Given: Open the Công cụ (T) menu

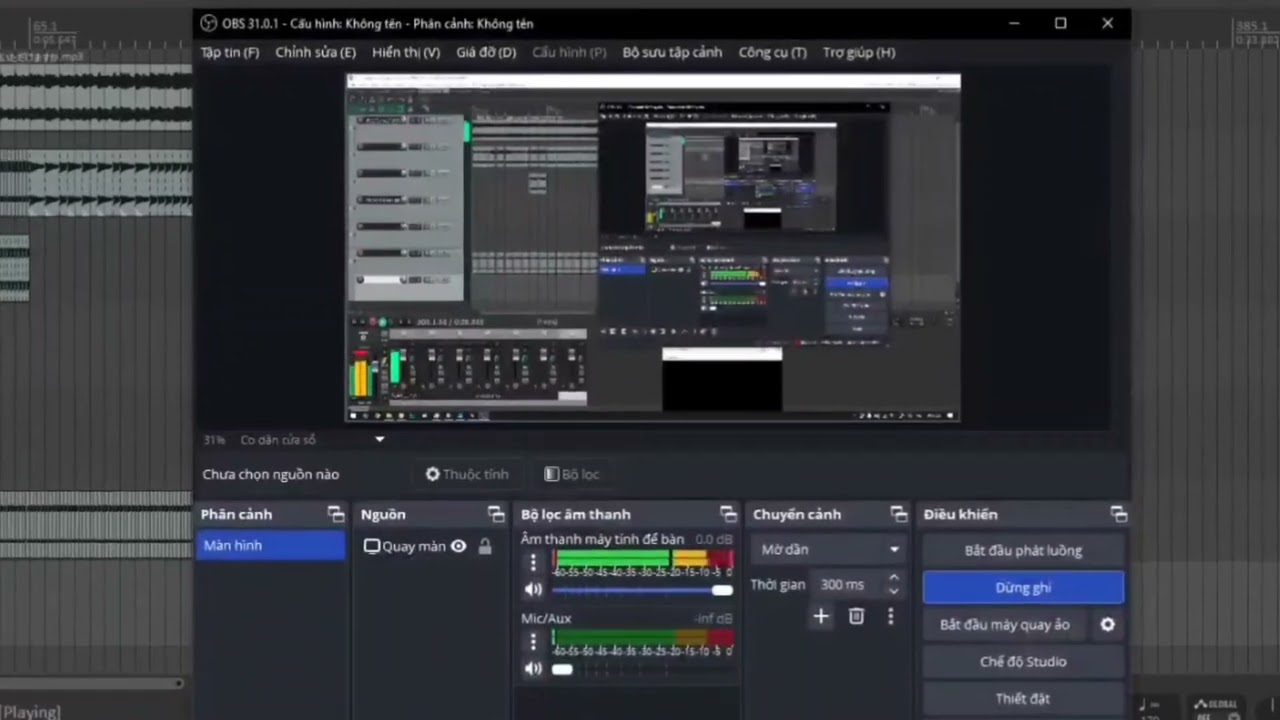Looking at the screenshot, I should pos(772,52).
